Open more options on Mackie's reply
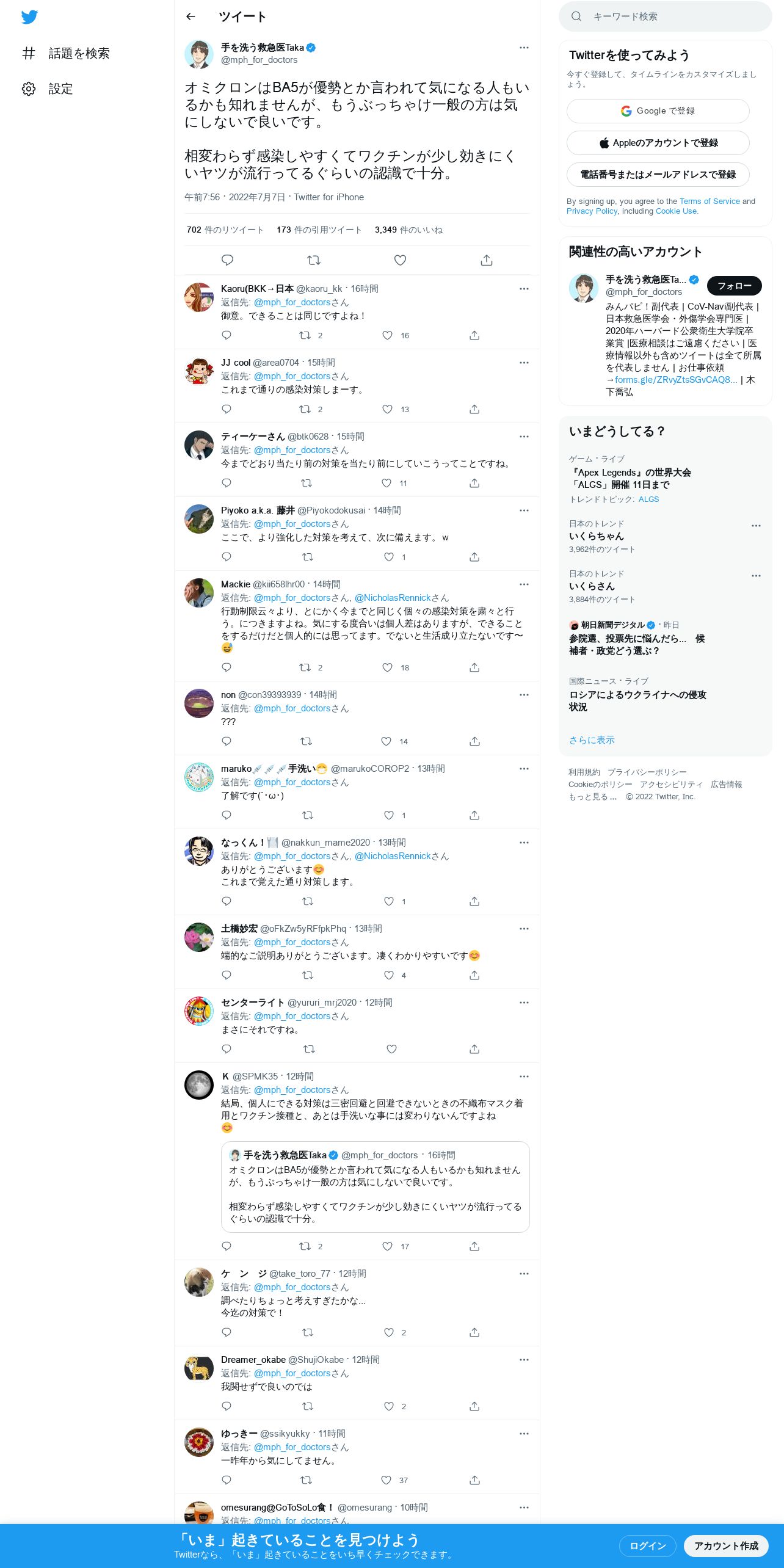 click(x=524, y=584)
